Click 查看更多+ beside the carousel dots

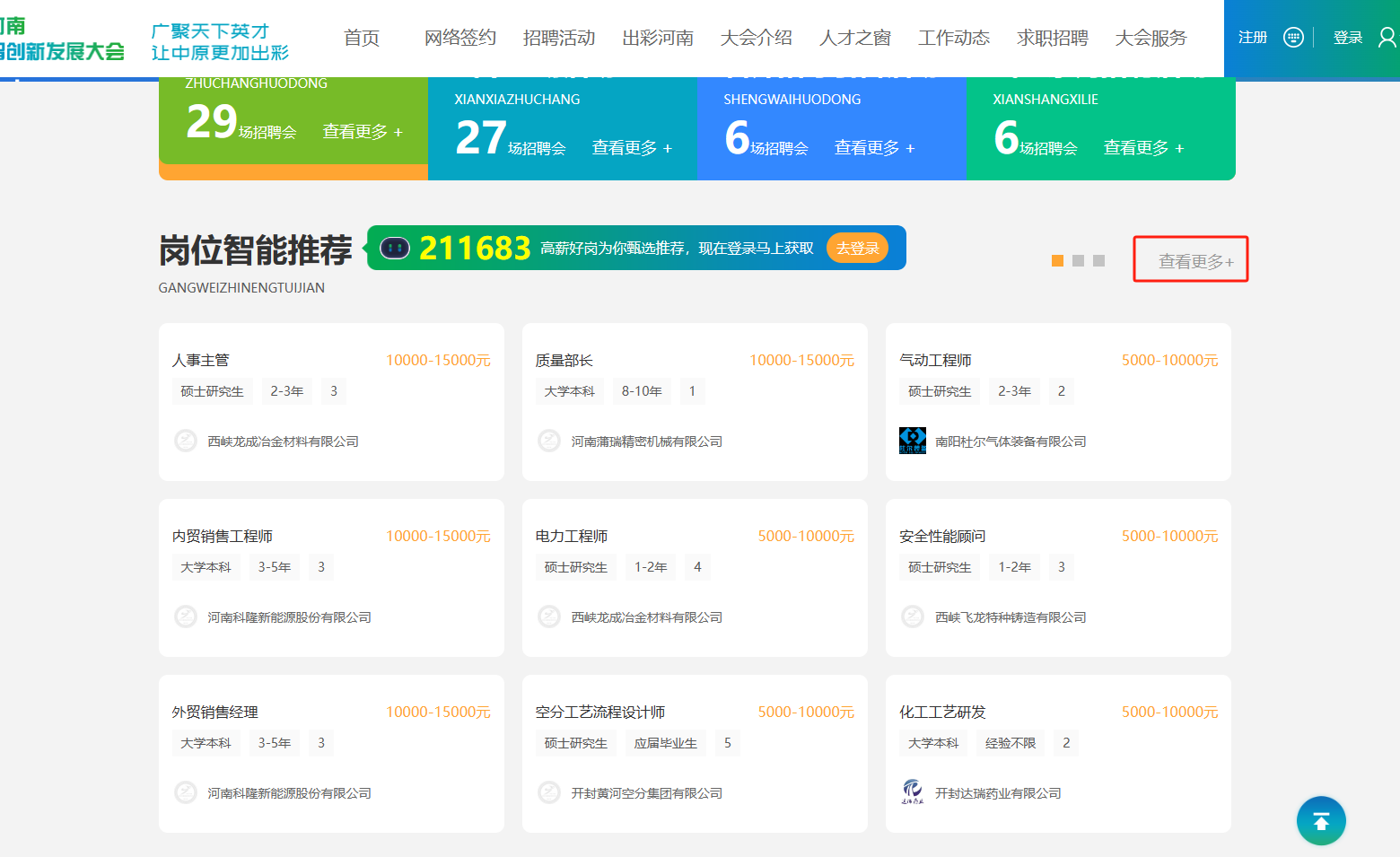point(1195,261)
